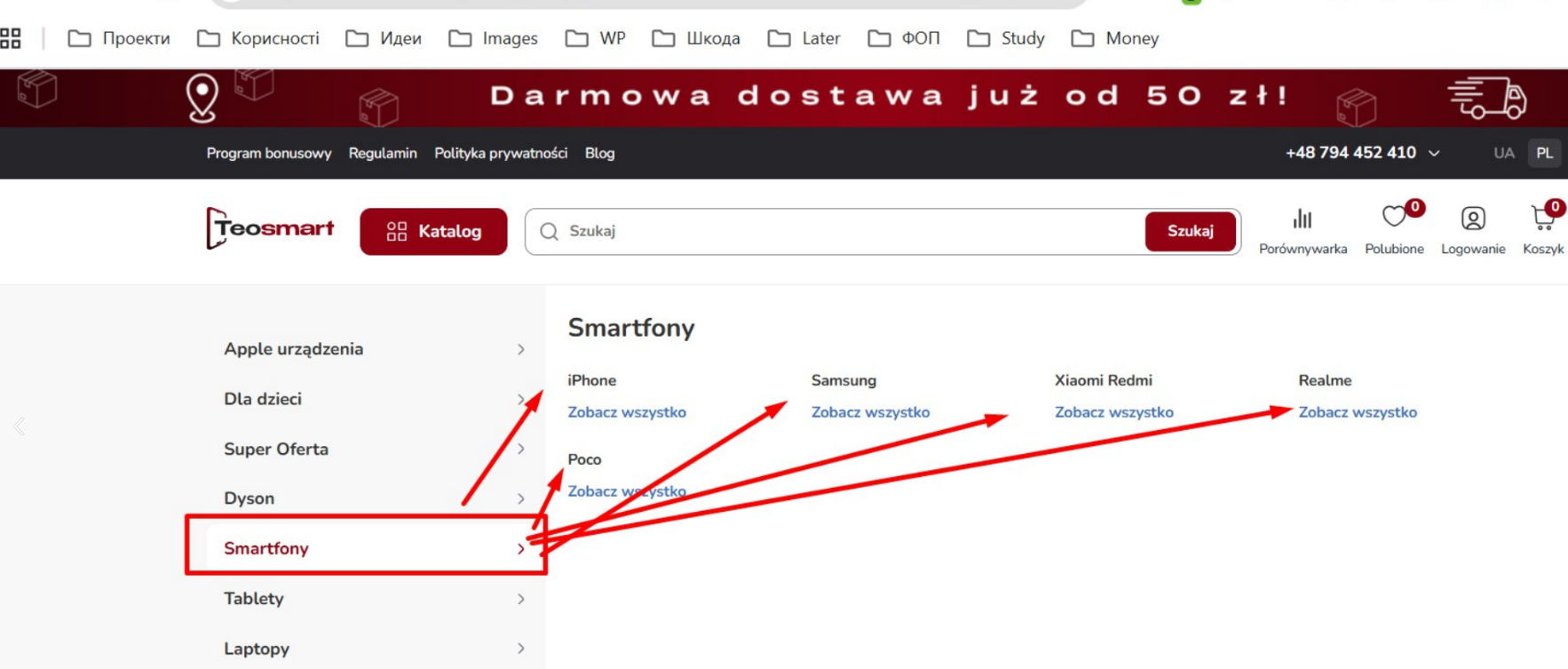Click Zobacz wszystko under Xiaomi Redmi
Screen dimensions: 1568x669
1114,412
